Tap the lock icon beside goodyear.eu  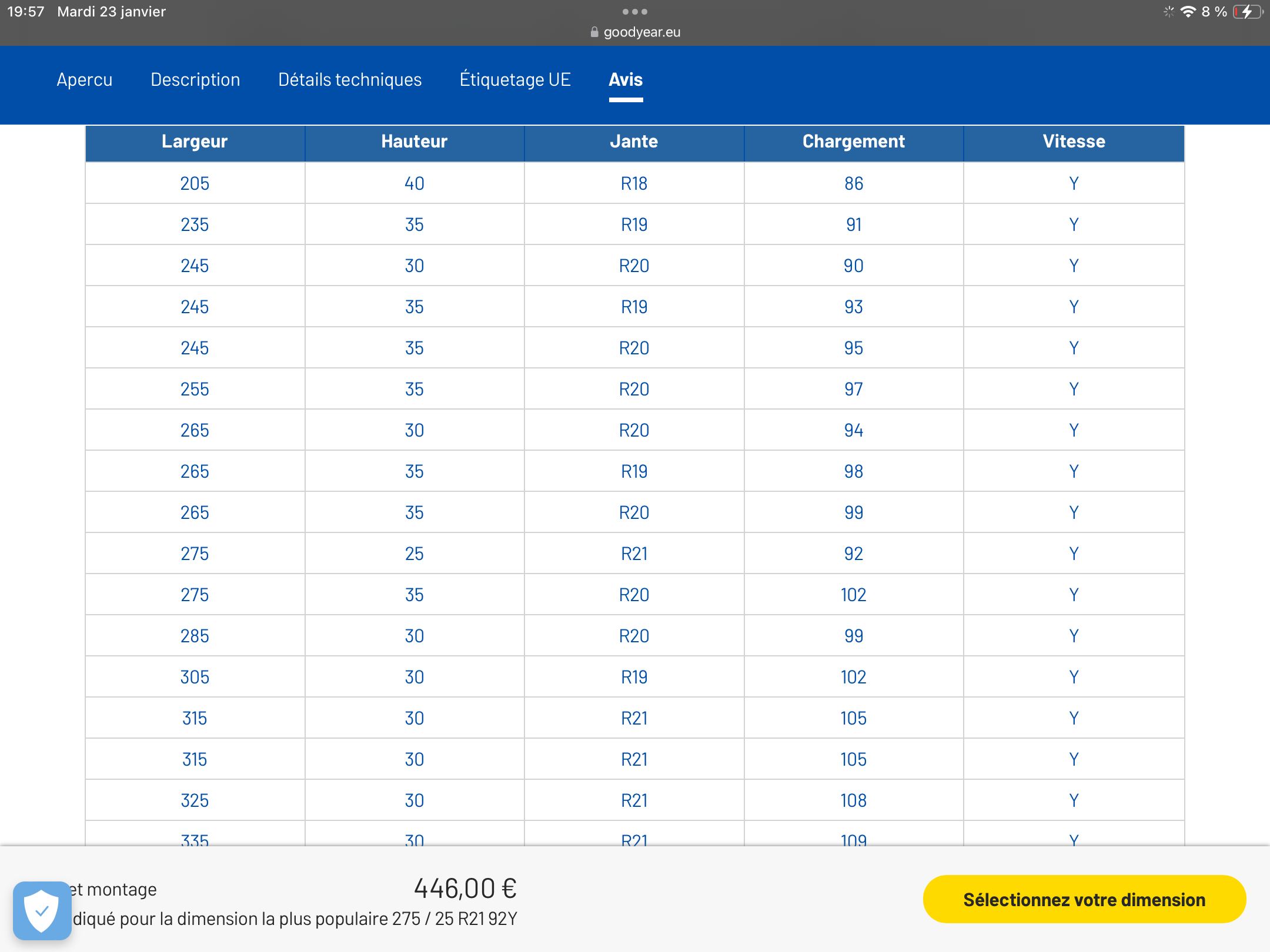[x=594, y=32]
